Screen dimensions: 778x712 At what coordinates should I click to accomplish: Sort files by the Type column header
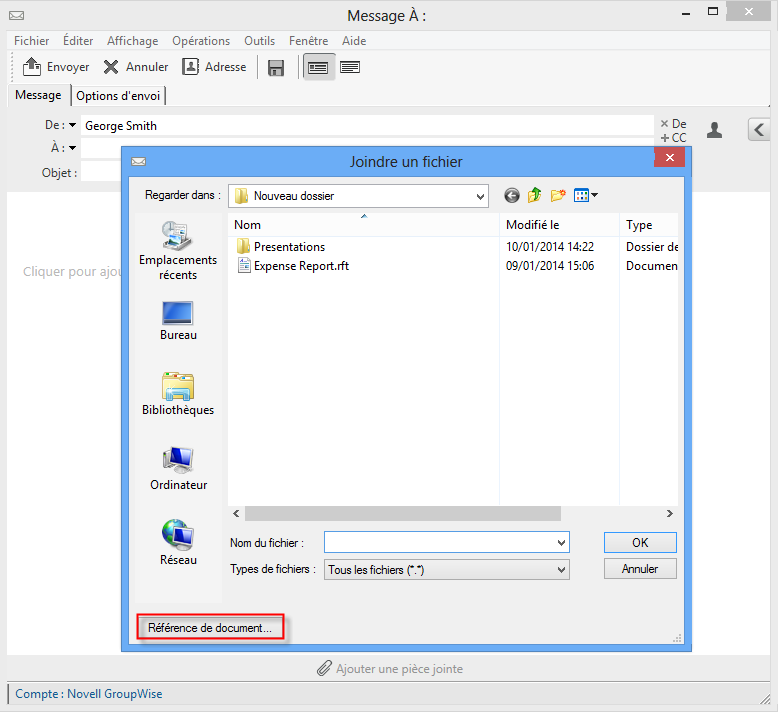(648, 225)
